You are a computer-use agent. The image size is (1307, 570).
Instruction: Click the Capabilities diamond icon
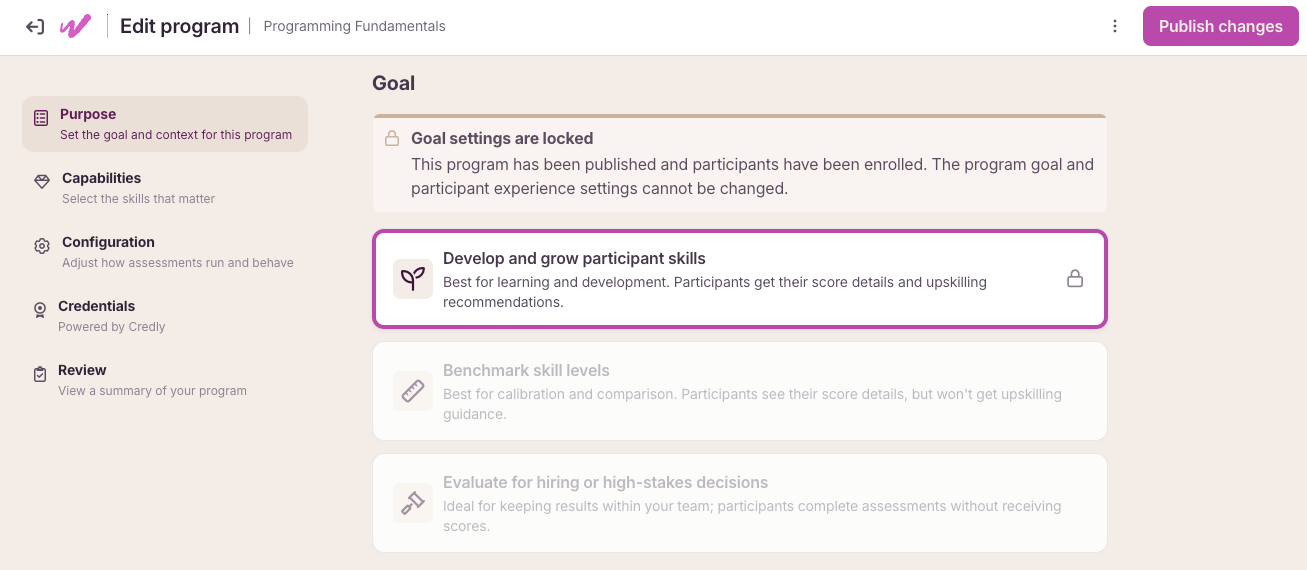42,182
